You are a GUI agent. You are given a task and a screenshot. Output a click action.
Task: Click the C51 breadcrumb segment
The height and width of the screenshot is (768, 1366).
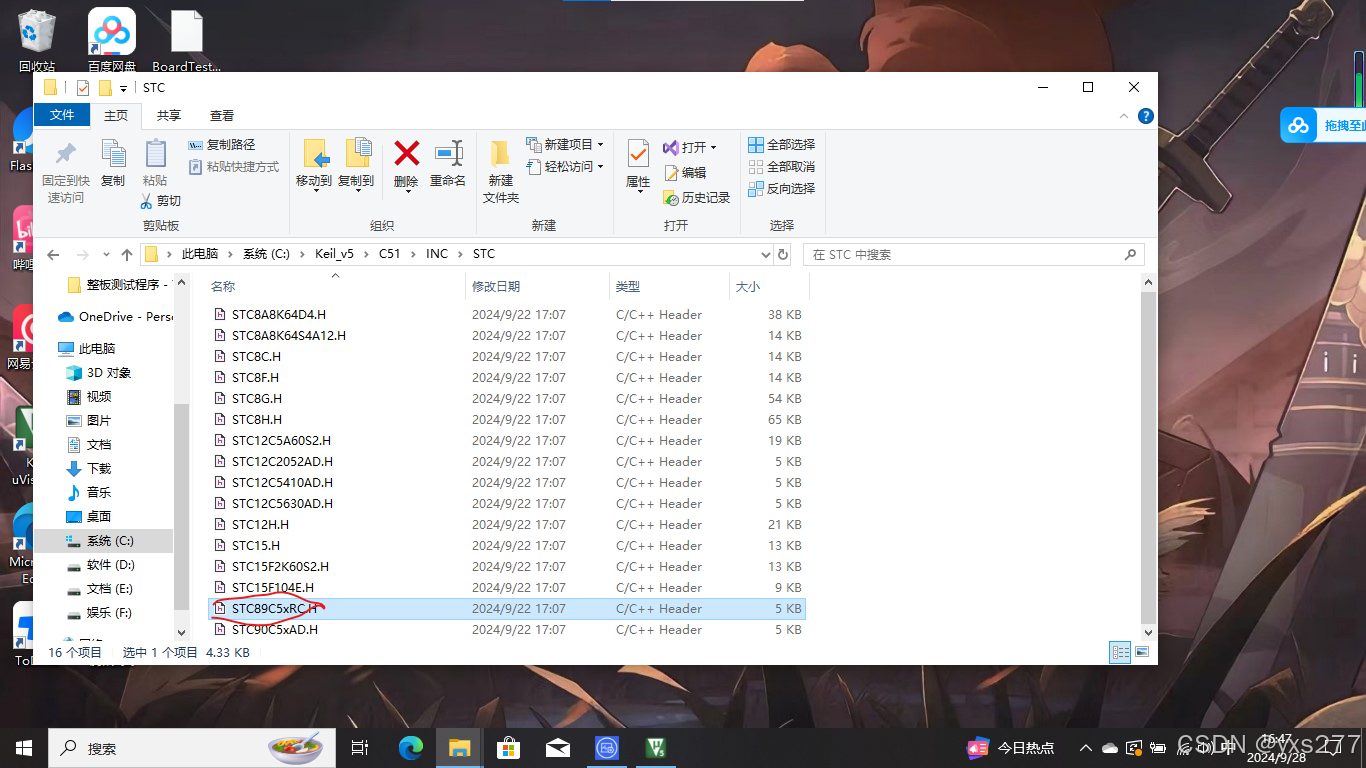click(389, 254)
